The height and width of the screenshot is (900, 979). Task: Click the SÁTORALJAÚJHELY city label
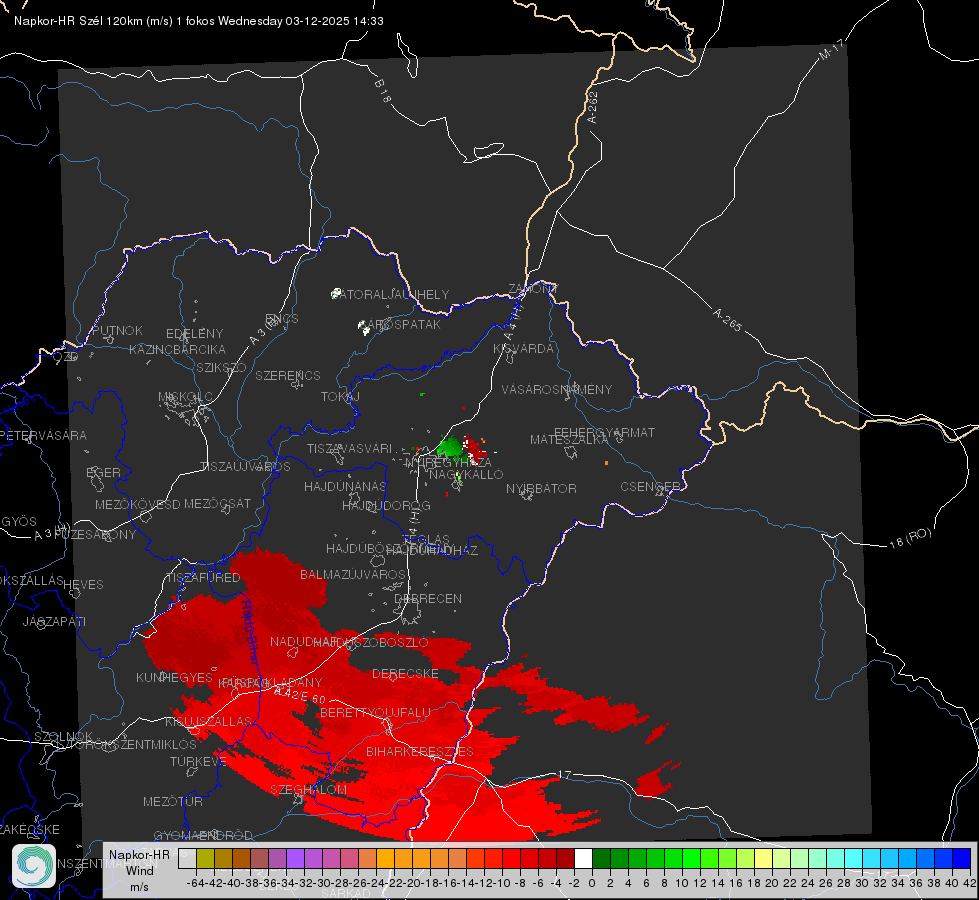coord(390,294)
